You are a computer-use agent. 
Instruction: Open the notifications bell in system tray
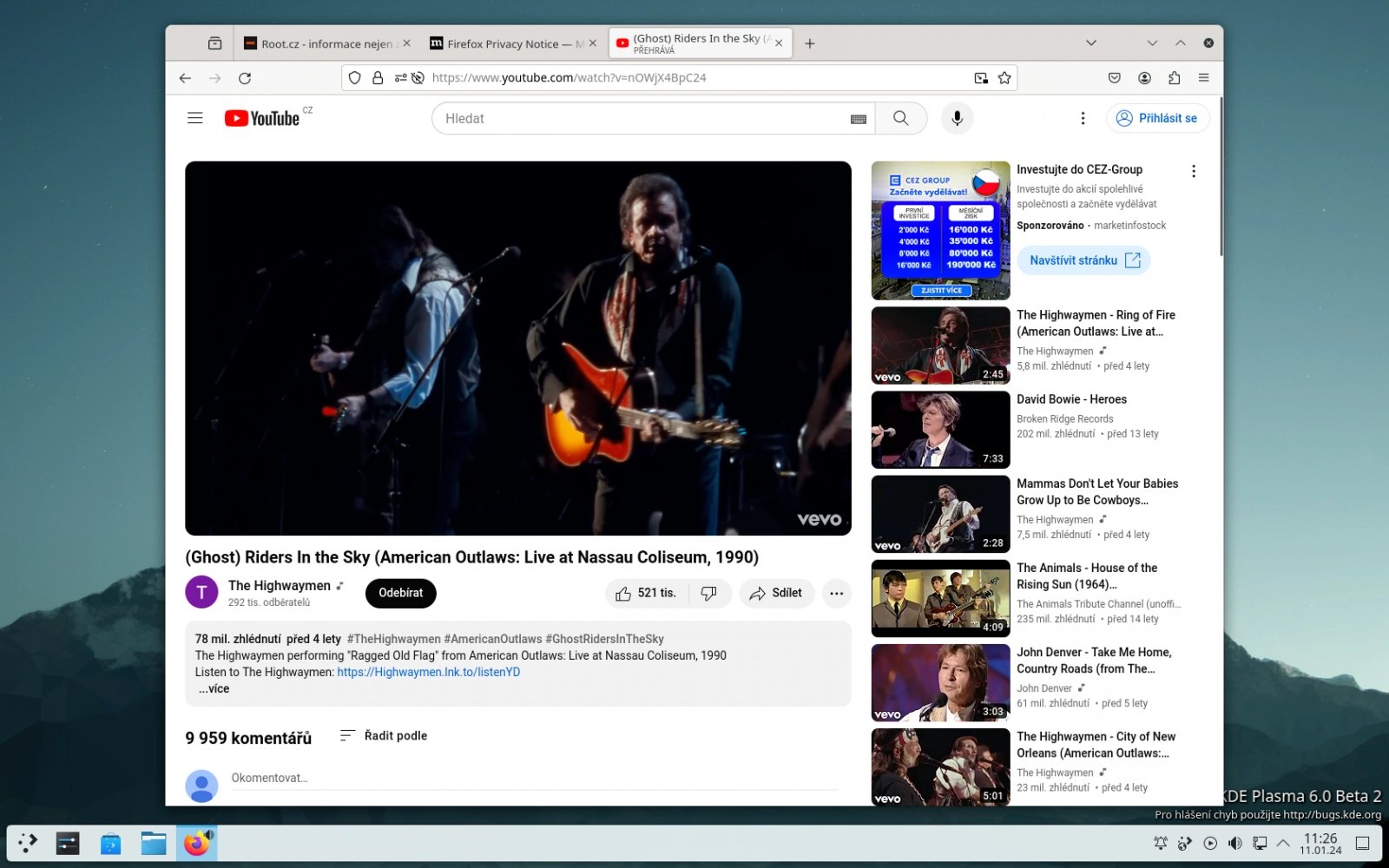(1160, 843)
